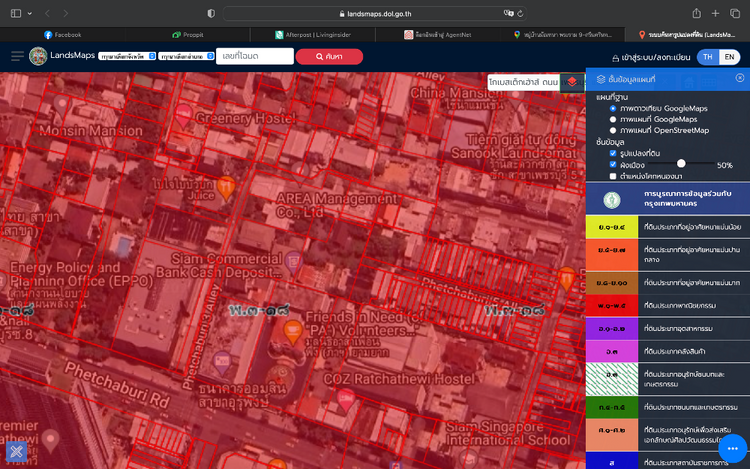The image size is (750, 469).
Task: Click the Greenery Hostel map pin
Action: pyautogui.click(x=183, y=116)
